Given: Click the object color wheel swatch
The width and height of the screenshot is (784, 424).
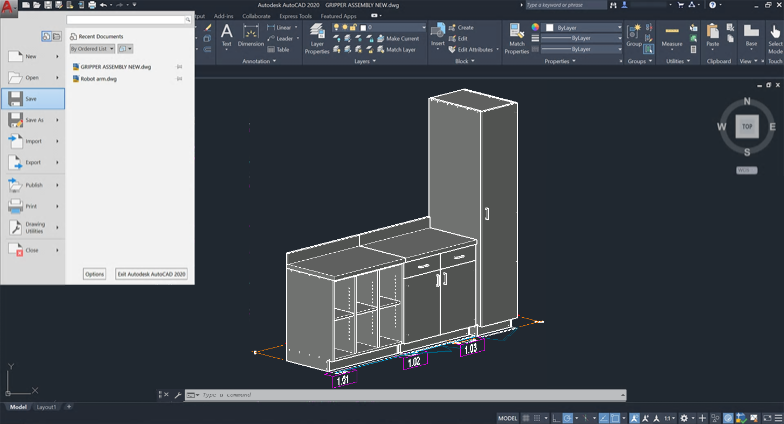Looking at the screenshot, I should click(x=536, y=27).
